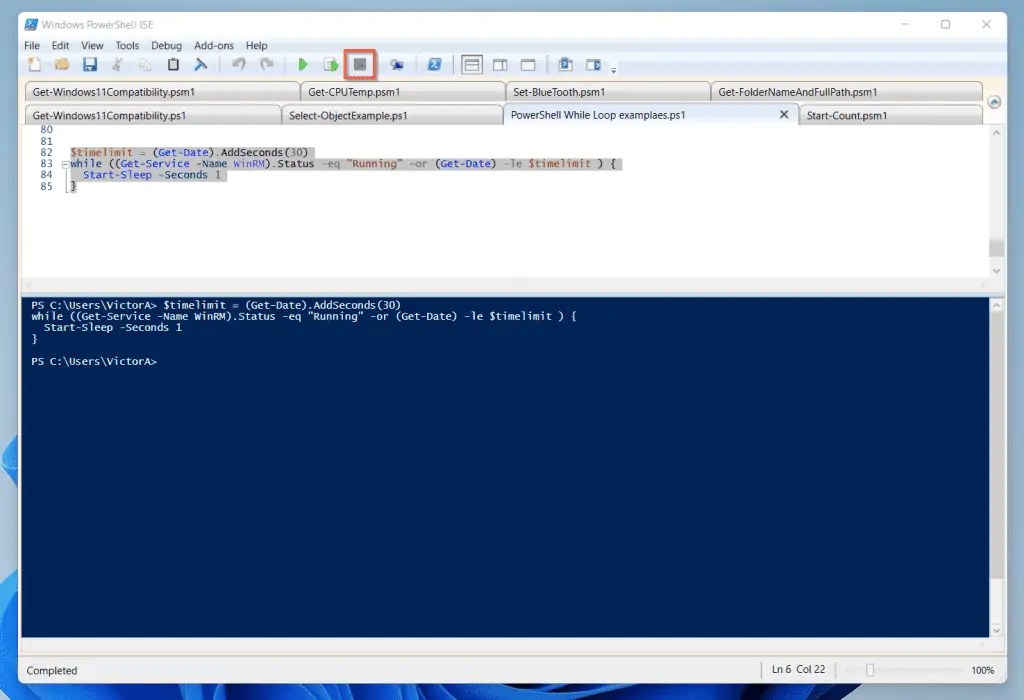
Task: Run only the selected code snippet
Action: coord(330,64)
